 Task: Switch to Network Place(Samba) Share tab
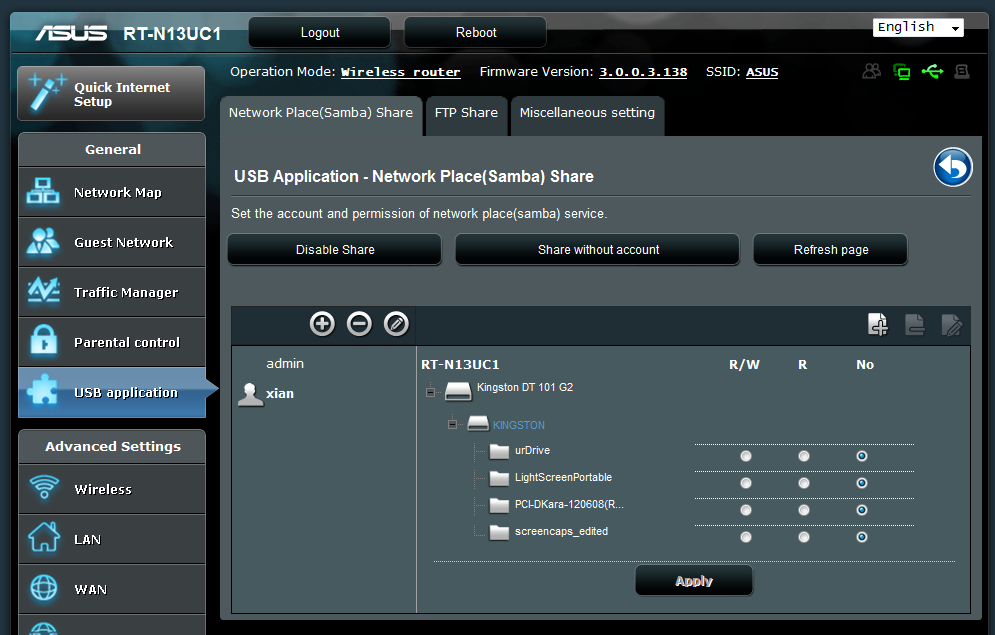[321, 115]
